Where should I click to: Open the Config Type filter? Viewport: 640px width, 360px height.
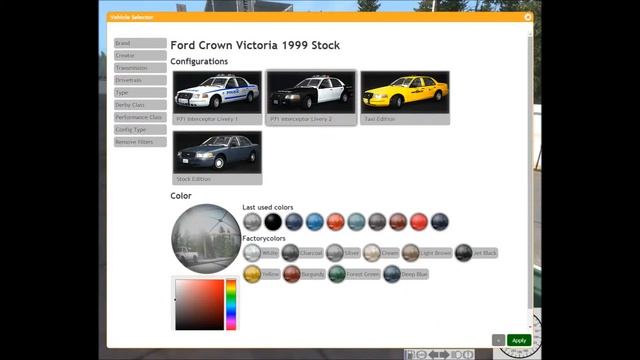point(140,129)
